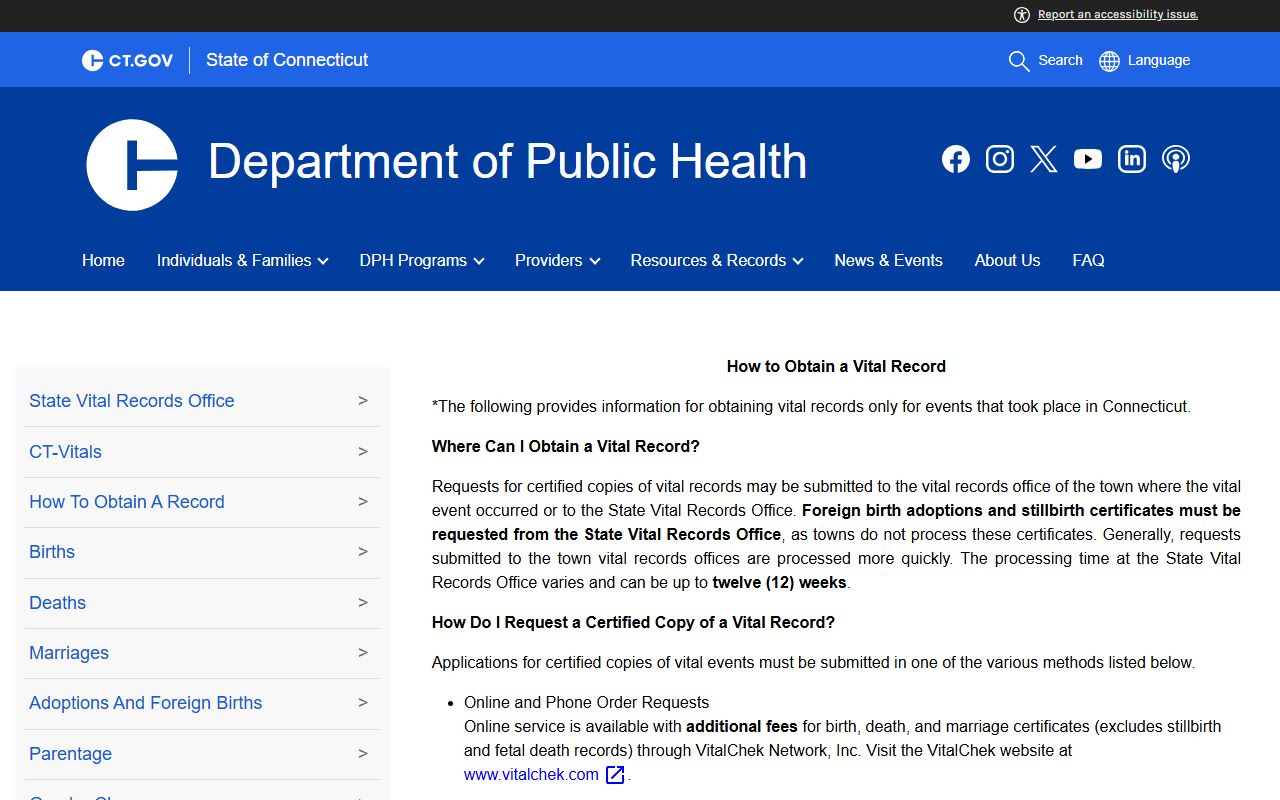Click the Department of Public Health seal logo

coord(132,165)
